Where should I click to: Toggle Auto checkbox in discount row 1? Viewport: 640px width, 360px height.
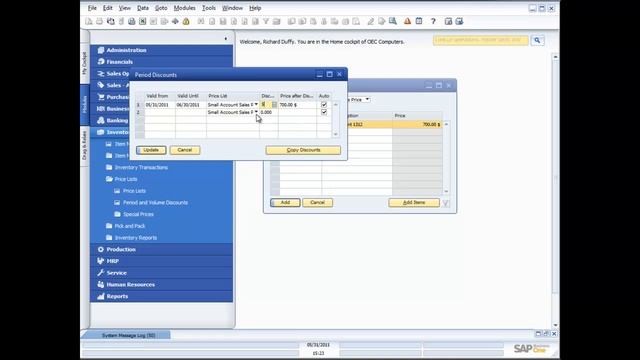(x=324, y=105)
